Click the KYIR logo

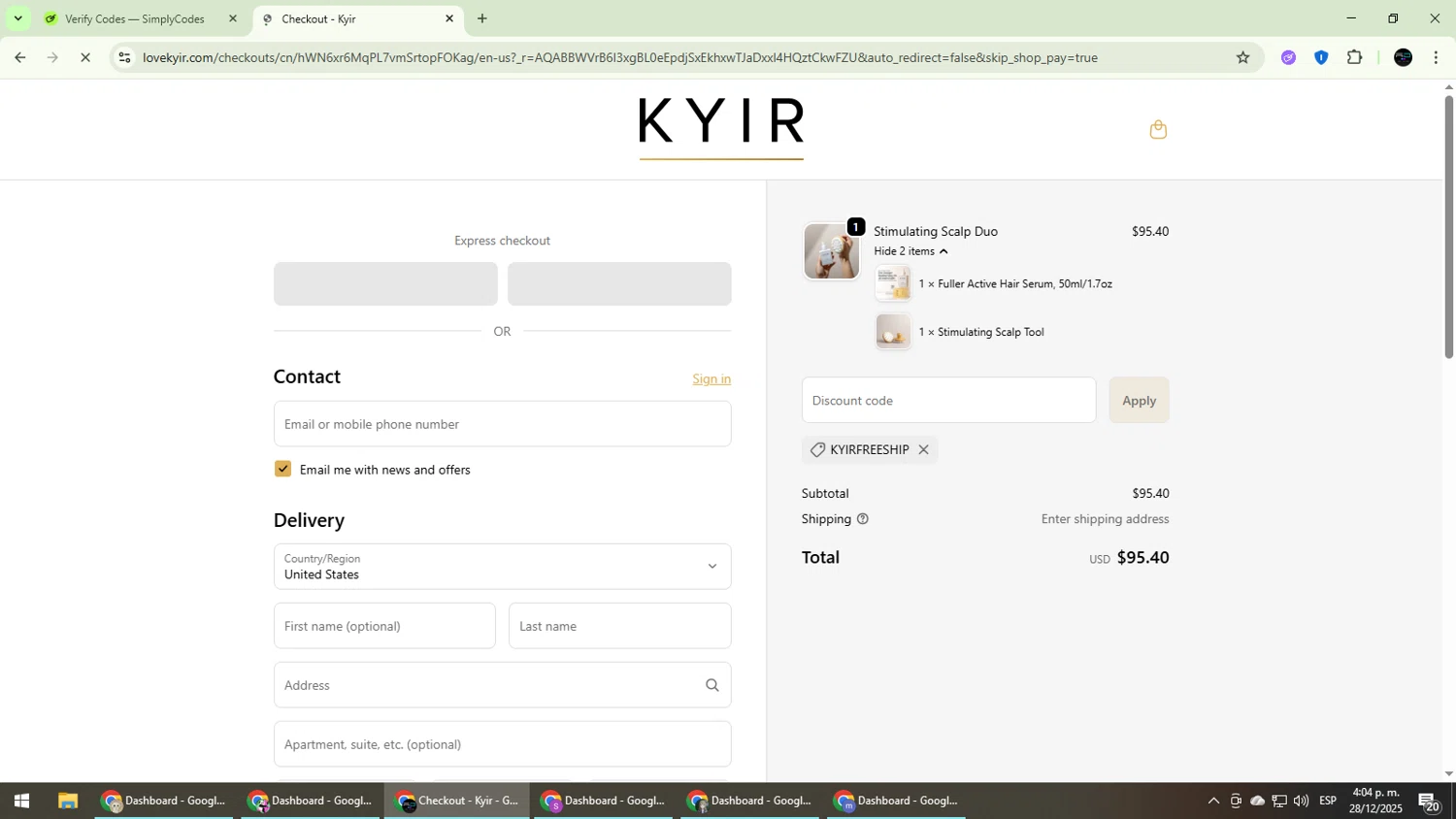coord(721,126)
